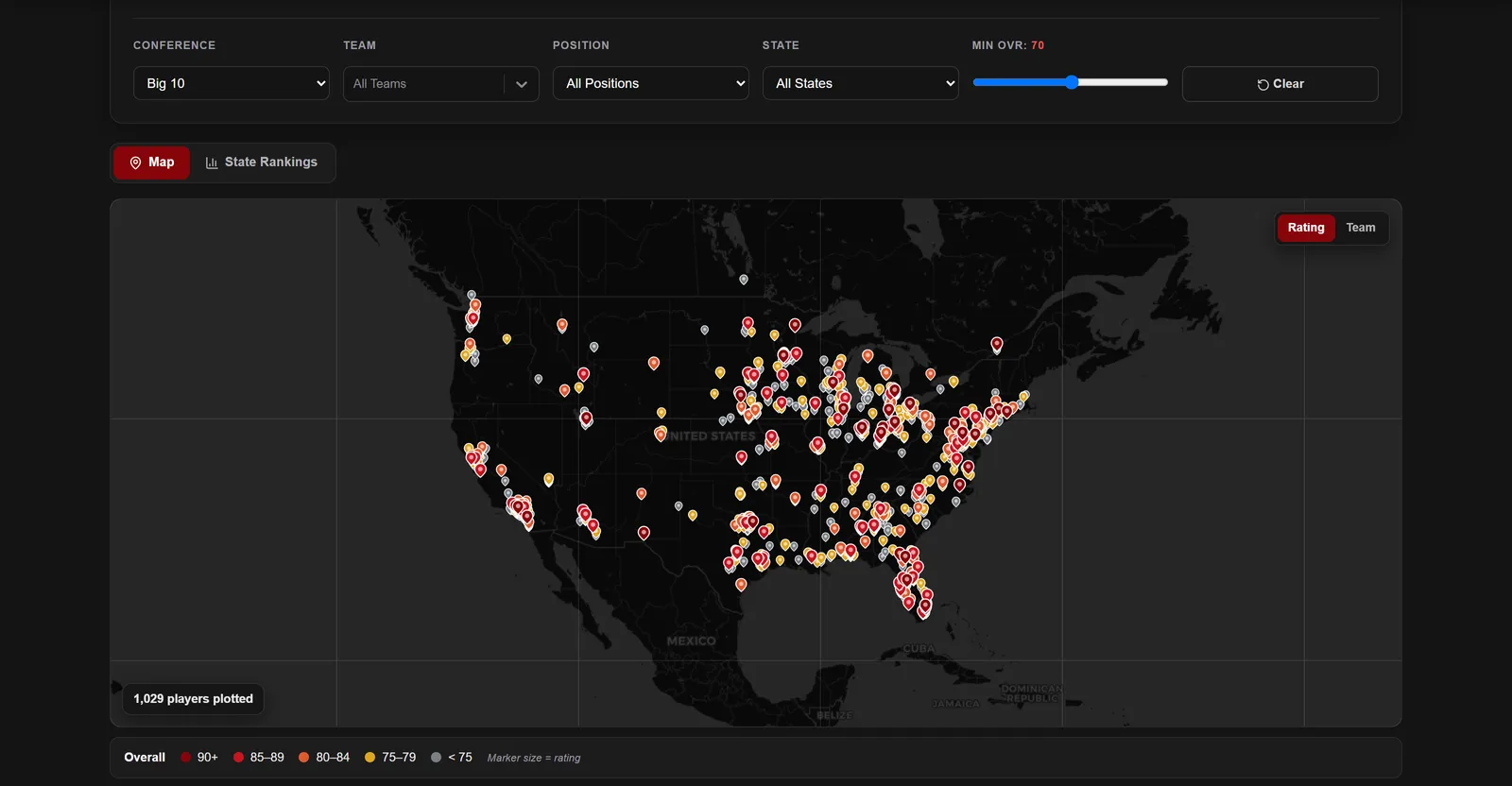
Task: Click the 80–84 legend color dot
Action: 304,758
